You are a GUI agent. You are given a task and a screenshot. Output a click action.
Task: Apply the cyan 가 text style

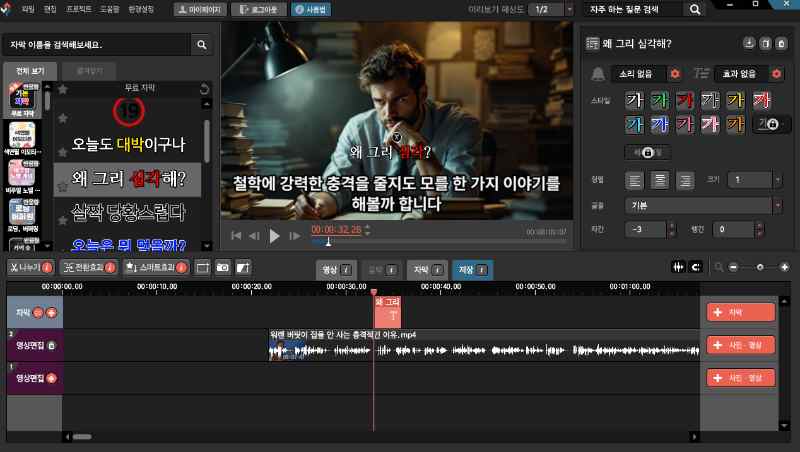634,124
